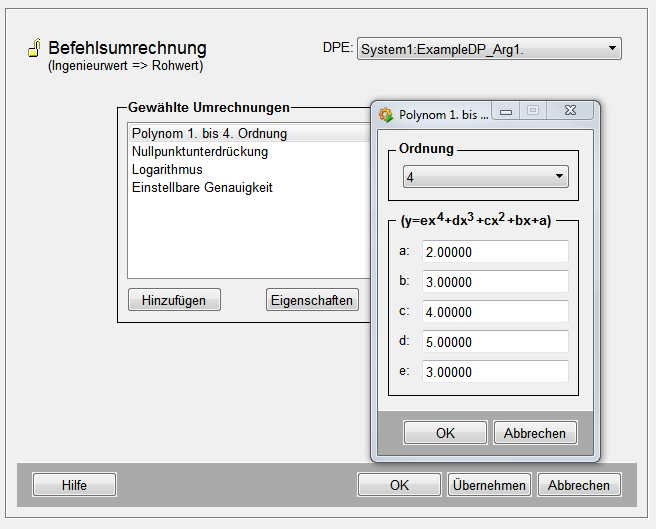The width and height of the screenshot is (656, 529).
Task: Select 'Polynom 1. bis 4. Ordnung' in list
Action: 209,134
